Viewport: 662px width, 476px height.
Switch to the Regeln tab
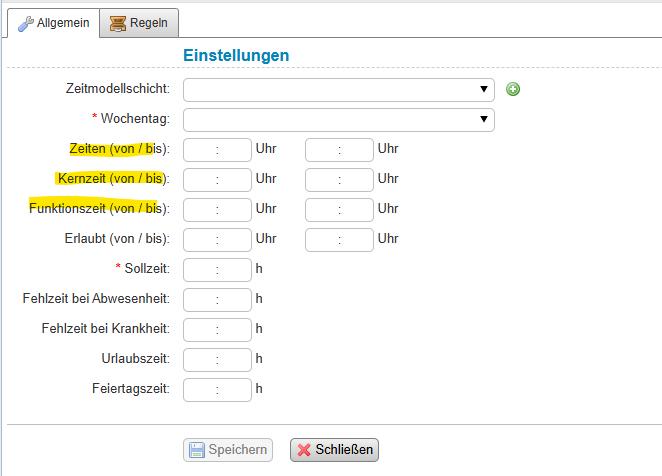tap(141, 22)
